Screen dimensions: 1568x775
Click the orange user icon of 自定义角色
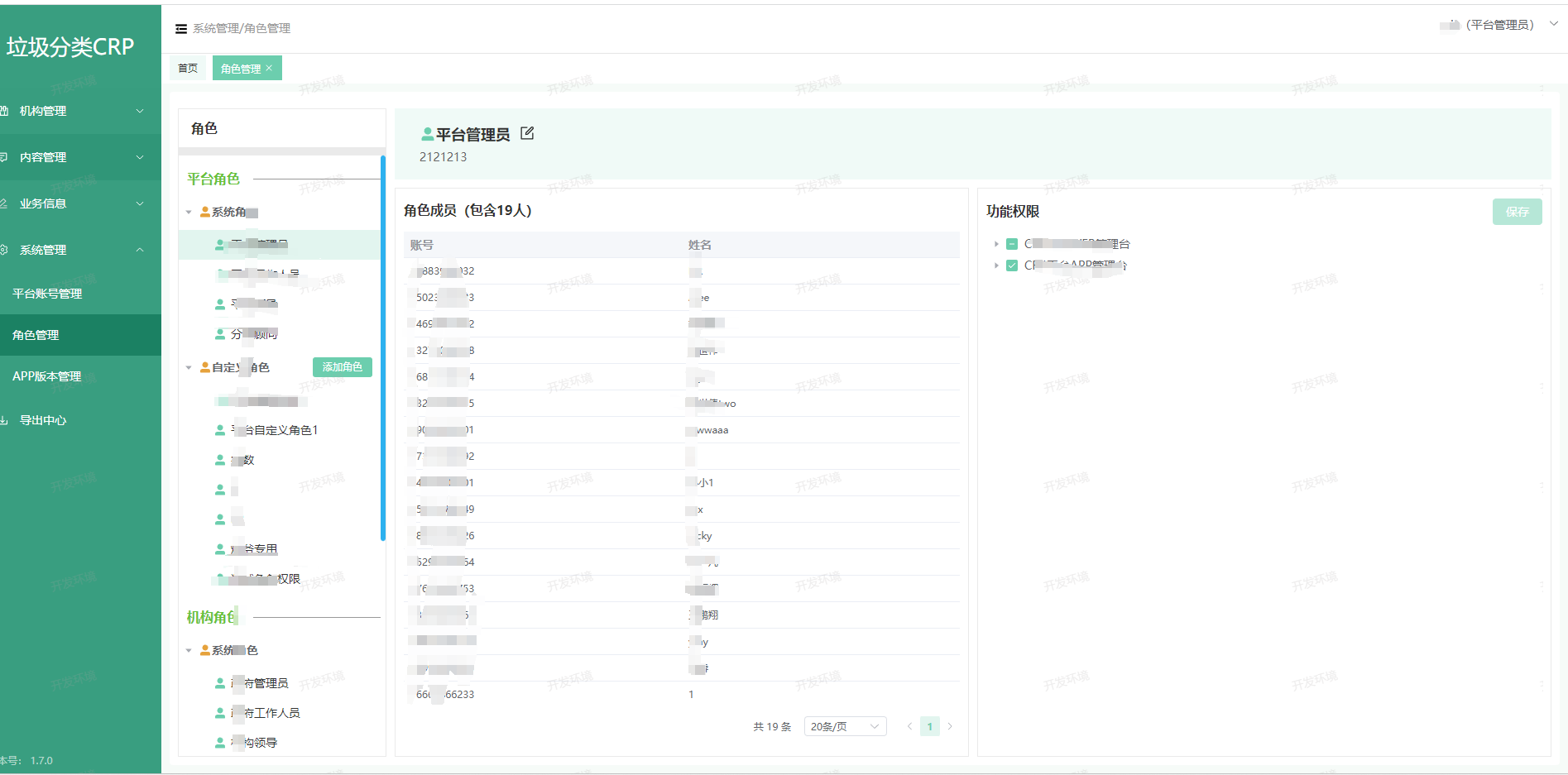coord(205,367)
